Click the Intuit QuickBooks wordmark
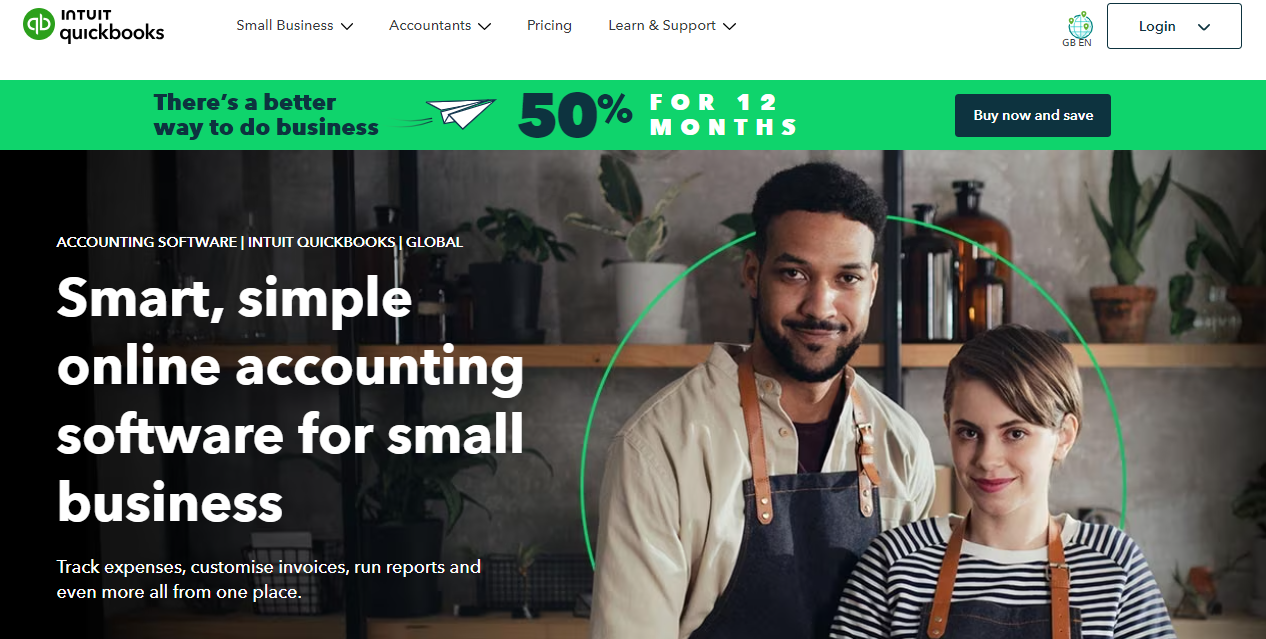Image resolution: width=1266 pixels, height=639 pixels. tap(111, 27)
